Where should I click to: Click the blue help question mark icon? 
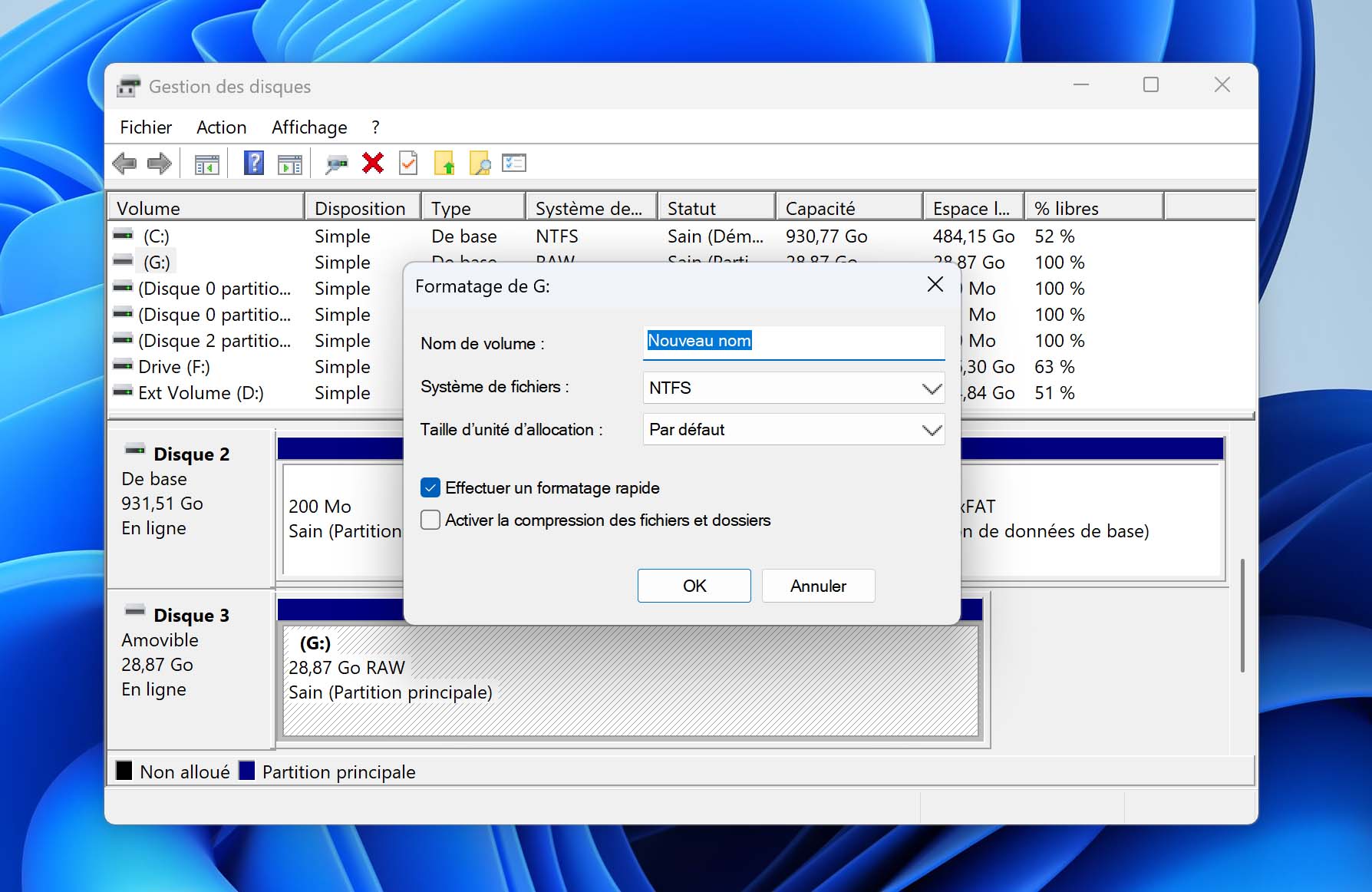tap(253, 164)
